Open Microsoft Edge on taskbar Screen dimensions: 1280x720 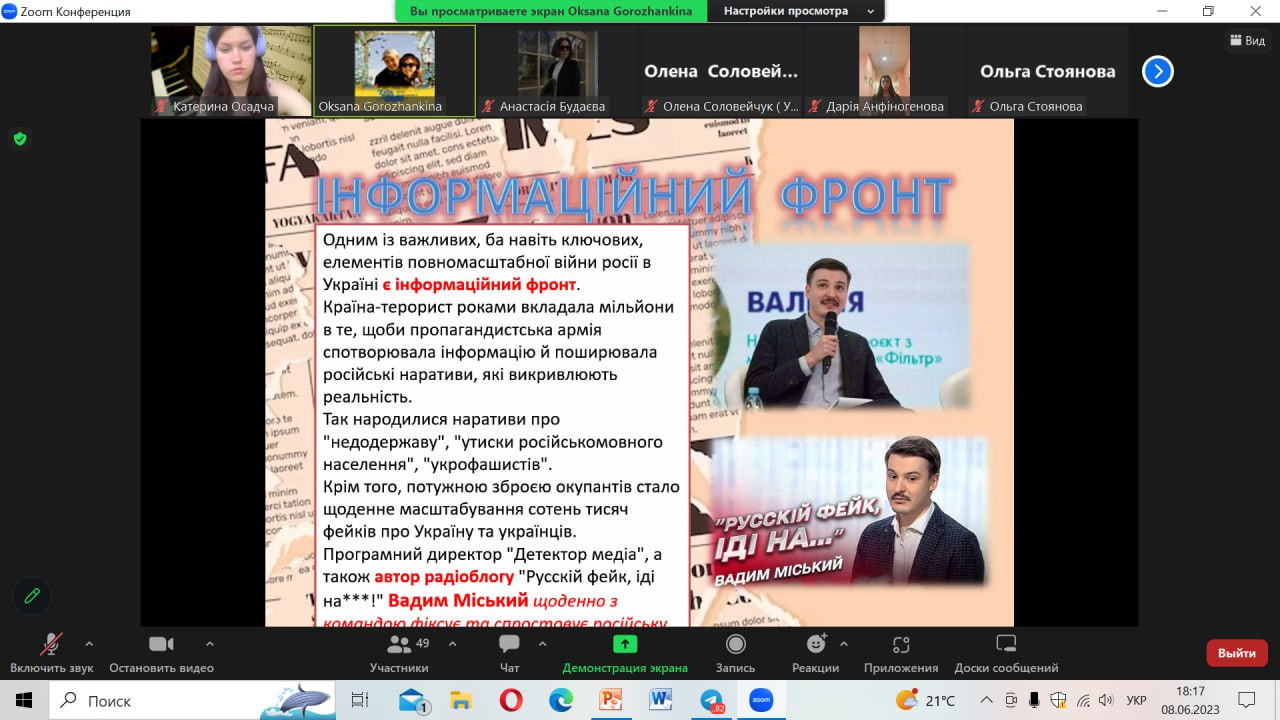tap(560, 700)
